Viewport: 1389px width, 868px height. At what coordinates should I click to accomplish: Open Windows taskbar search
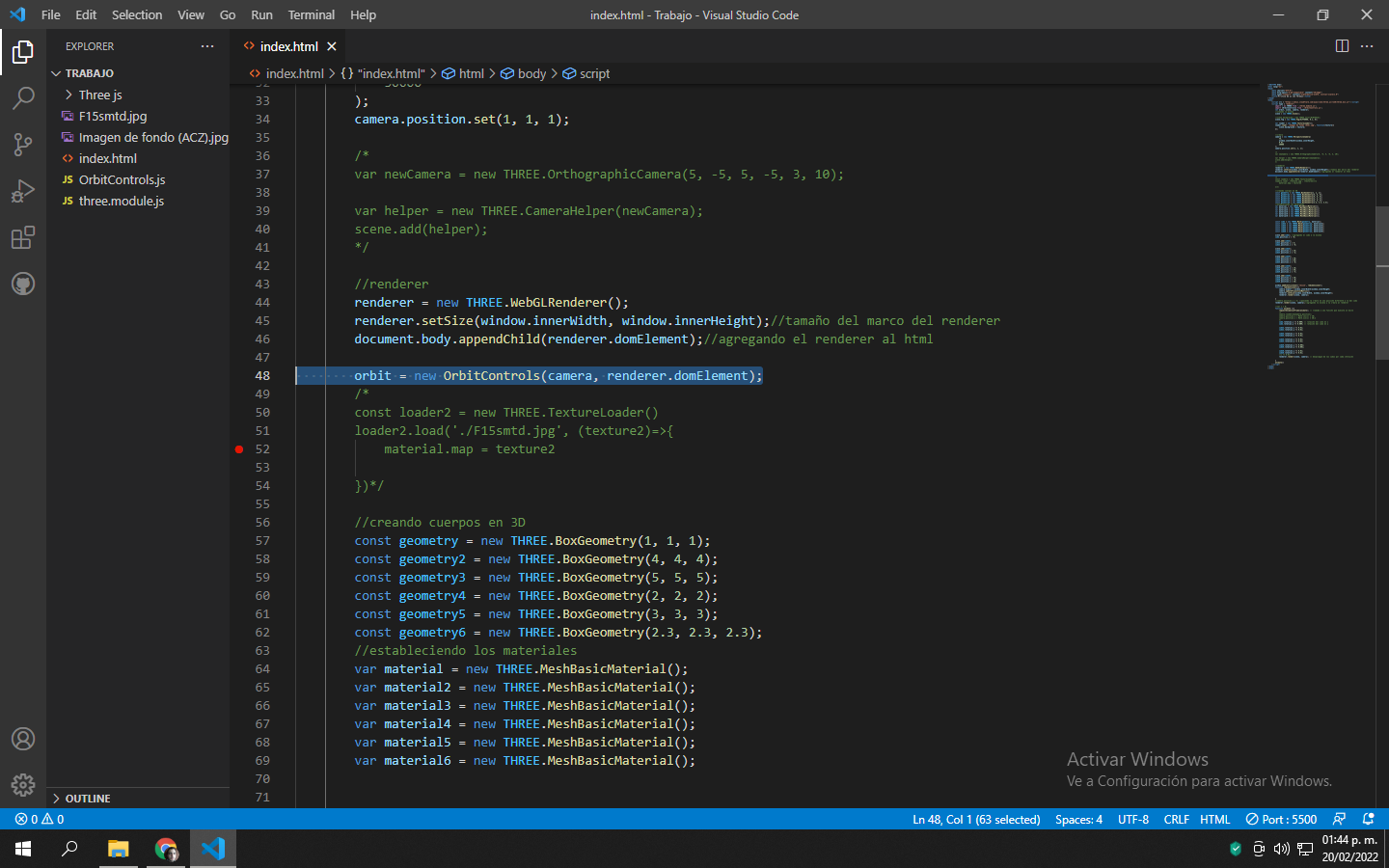[69, 849]
